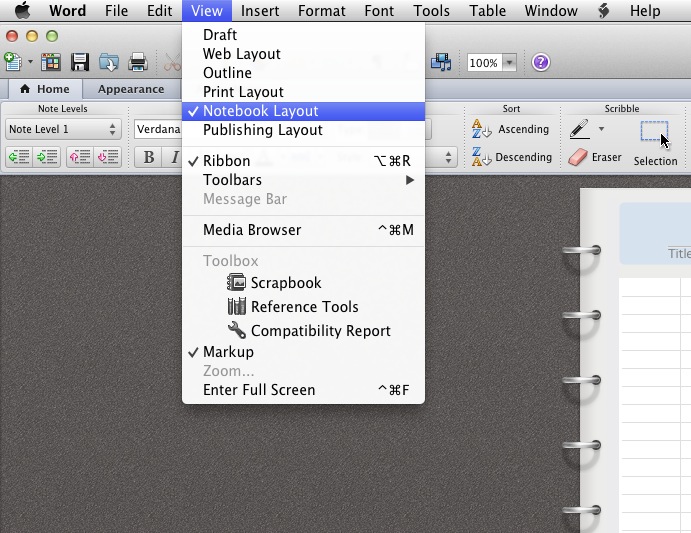
Task: Open the Note Level 1 dropdown
Action: 63,129
